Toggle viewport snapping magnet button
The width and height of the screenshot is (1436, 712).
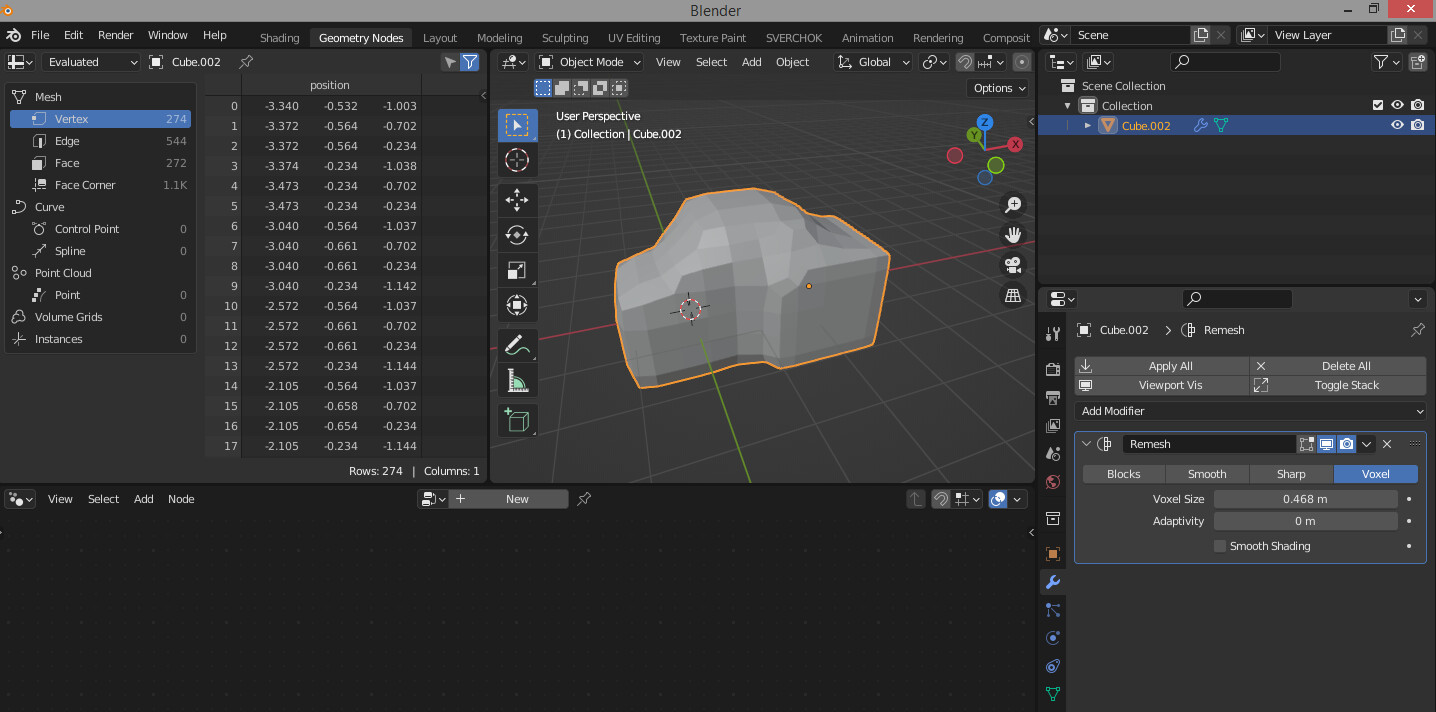[964, 62]
